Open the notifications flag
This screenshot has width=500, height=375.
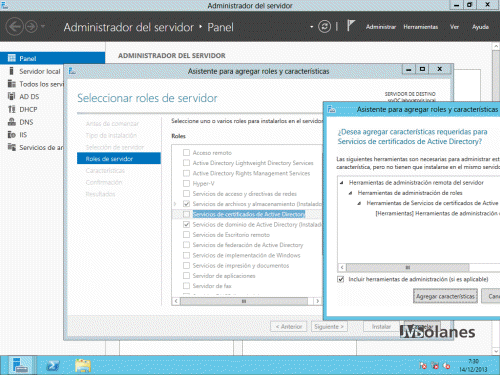pos(350,26)
